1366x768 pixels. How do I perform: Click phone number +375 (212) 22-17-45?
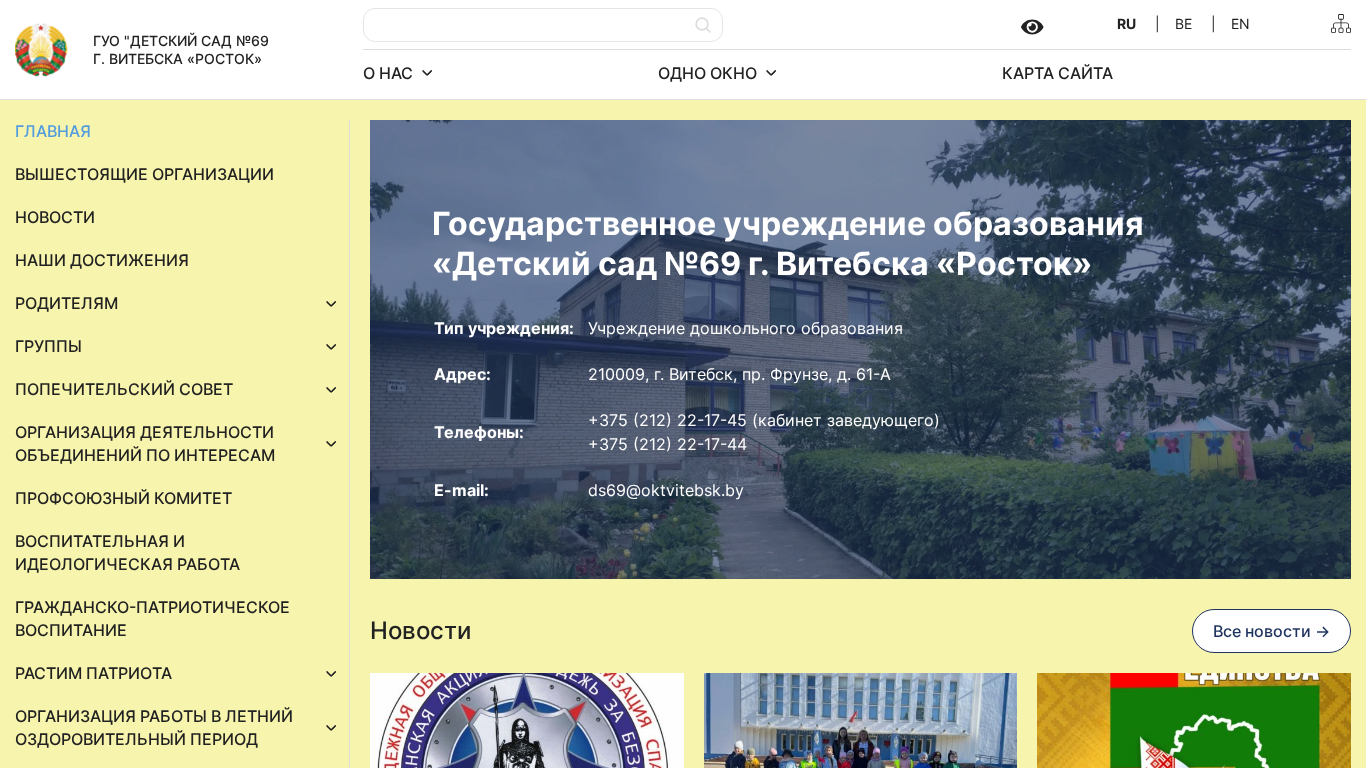(667, 420)
